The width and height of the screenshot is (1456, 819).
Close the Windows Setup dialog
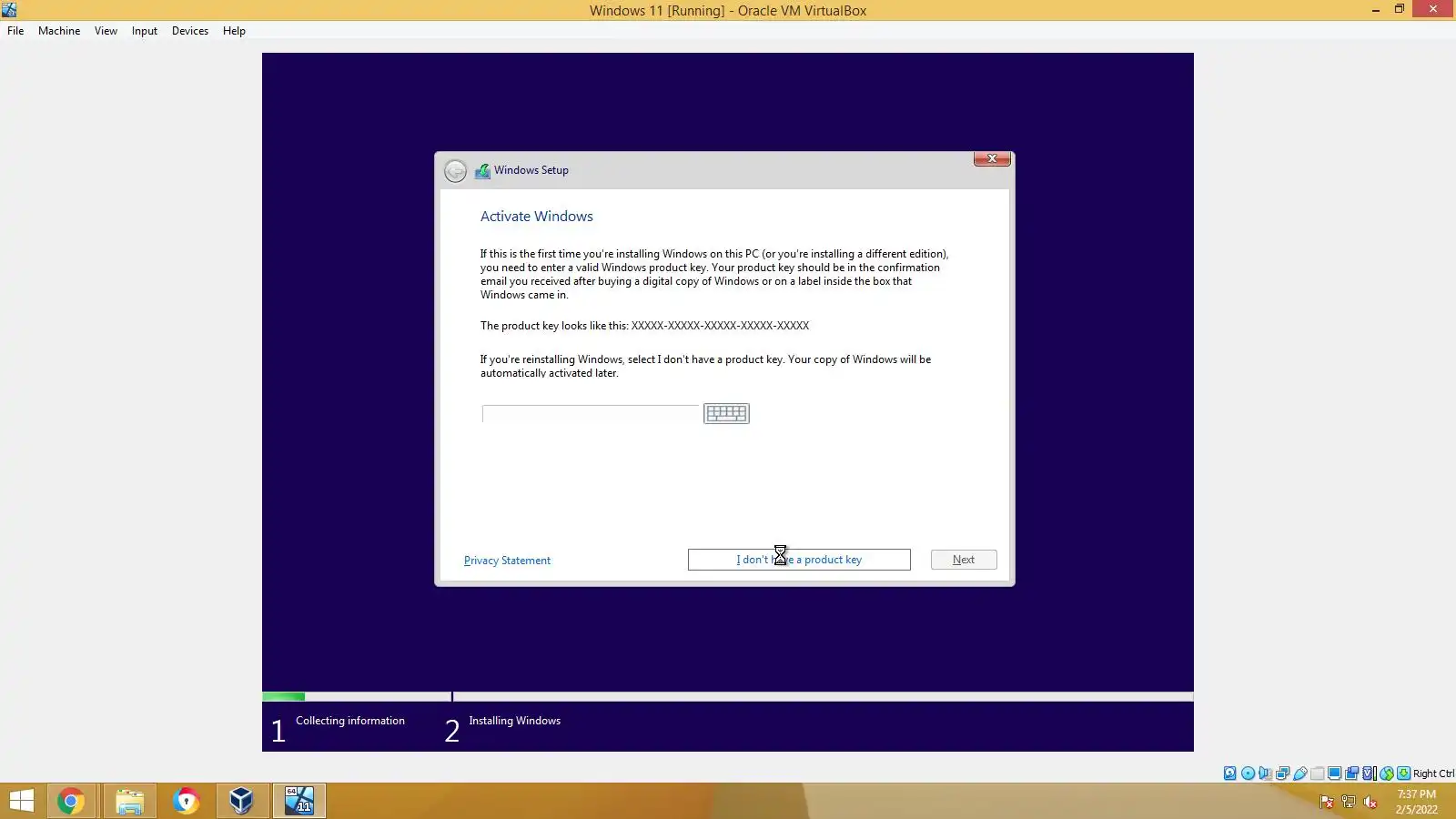992,158
